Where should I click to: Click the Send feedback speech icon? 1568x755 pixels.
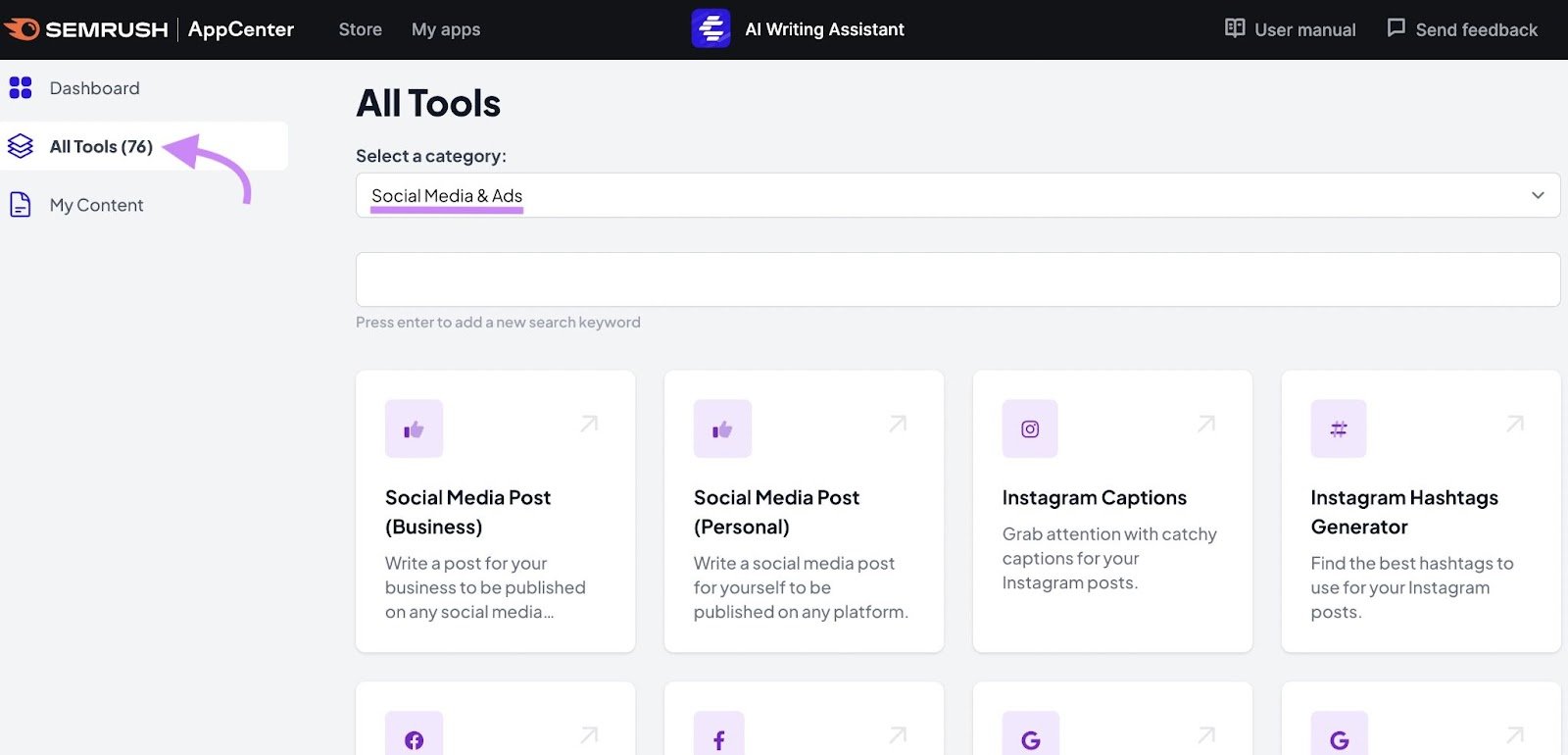point(1396,28)
